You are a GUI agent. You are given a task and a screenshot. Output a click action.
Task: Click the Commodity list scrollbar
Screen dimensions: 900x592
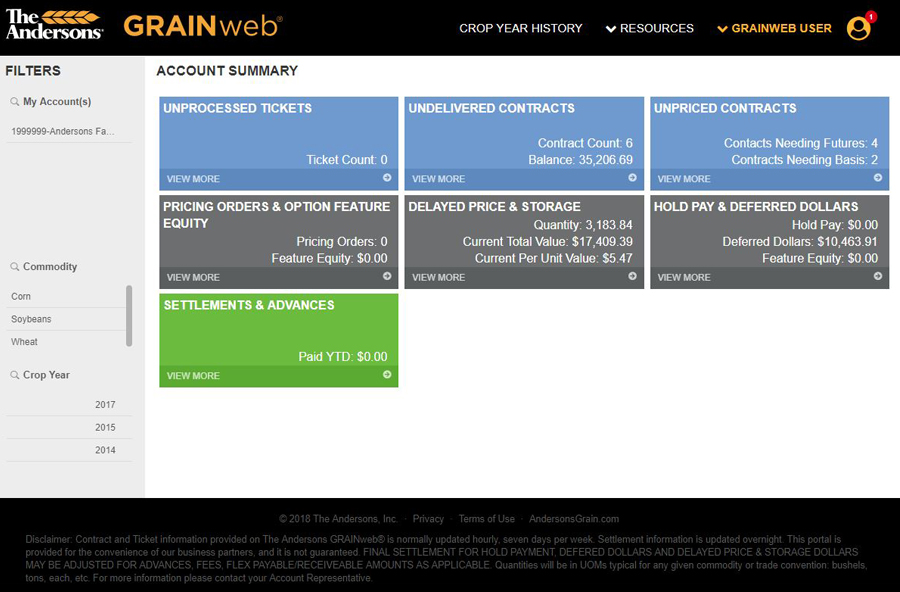[129, 316]
